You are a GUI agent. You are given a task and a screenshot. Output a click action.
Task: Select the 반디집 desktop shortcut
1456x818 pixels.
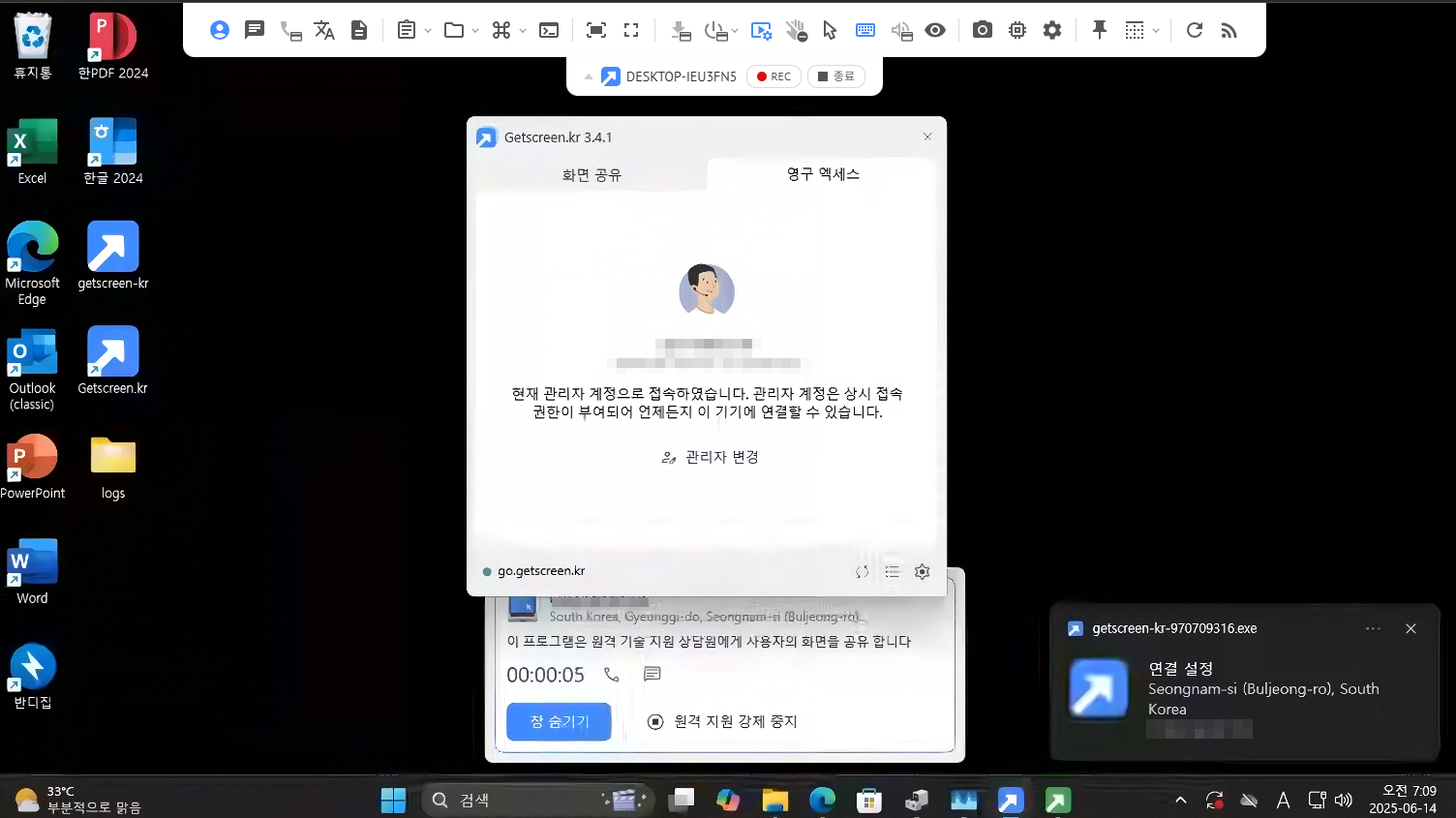tap(32, 677)
